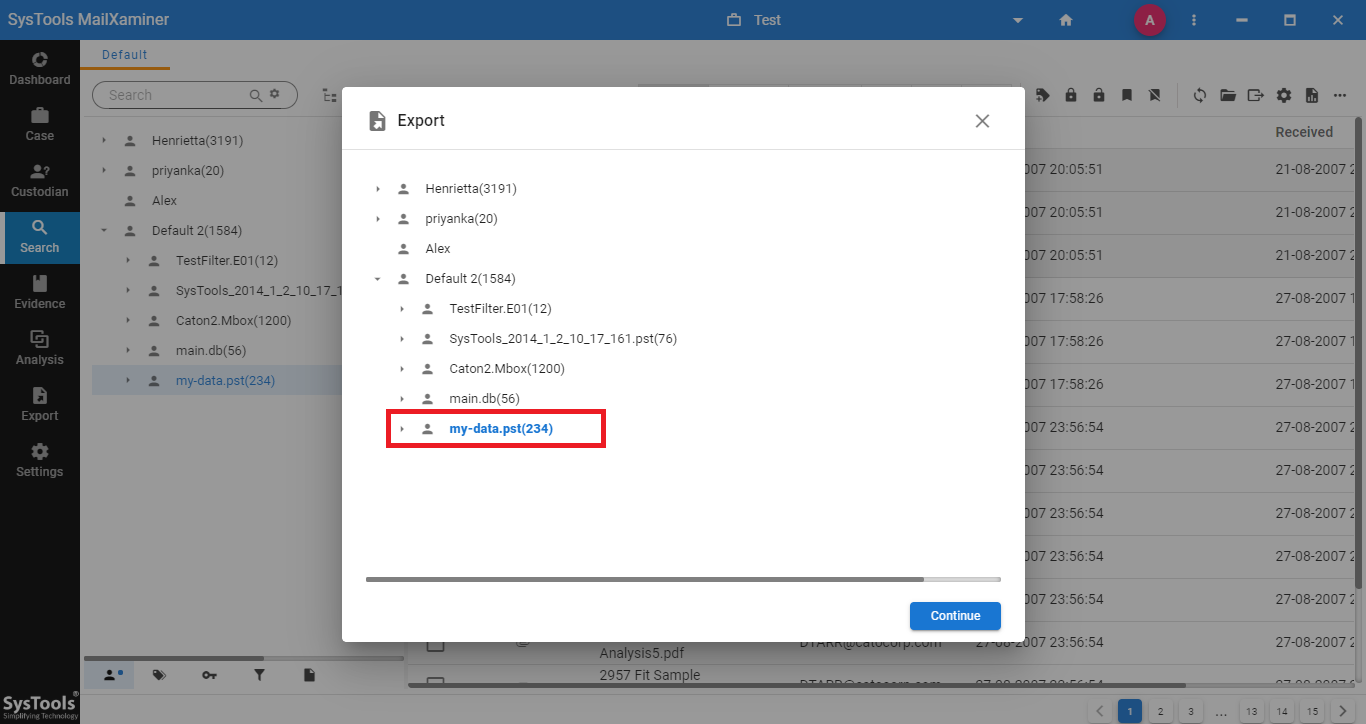Click the magnifier icon in the search box

pos(256,95)
